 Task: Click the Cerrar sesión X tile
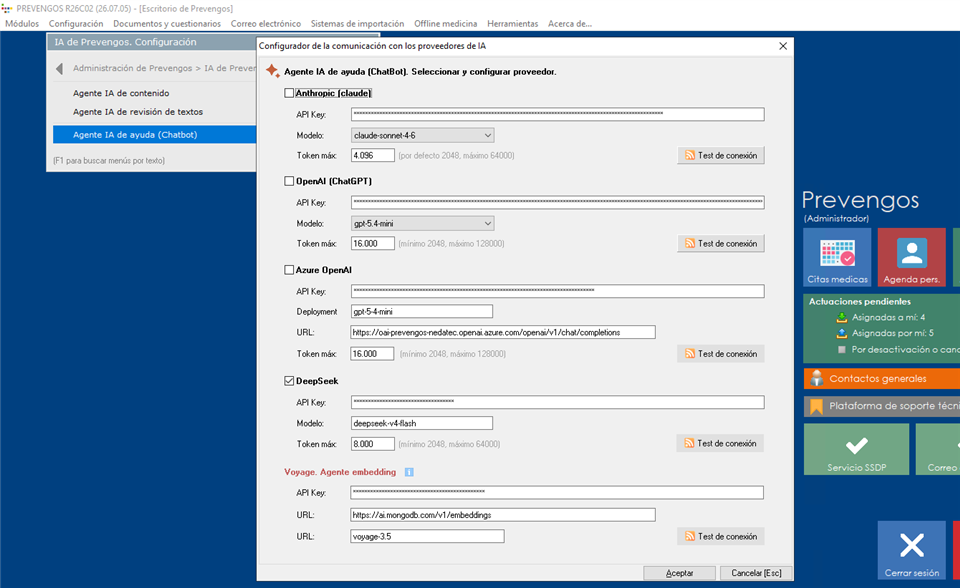coord(912,550)
